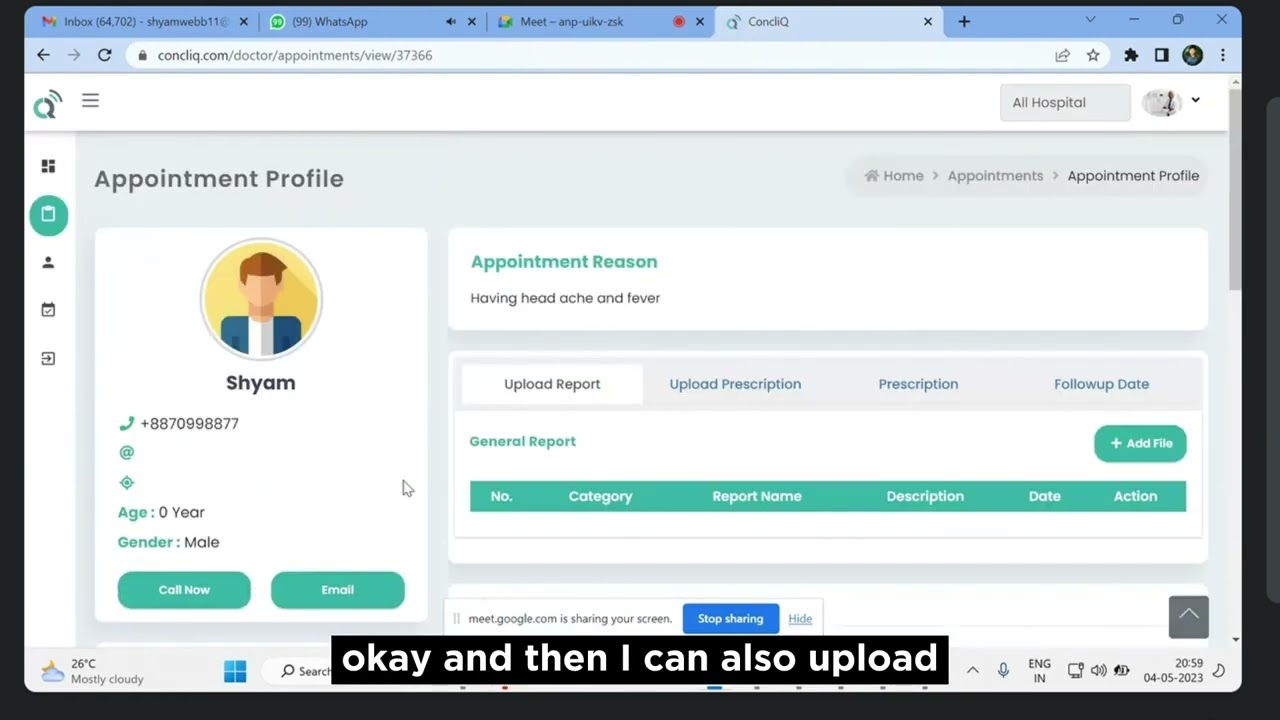Click the logout icon in sidebar
1280x720 pixels.
tap(48, 358)
